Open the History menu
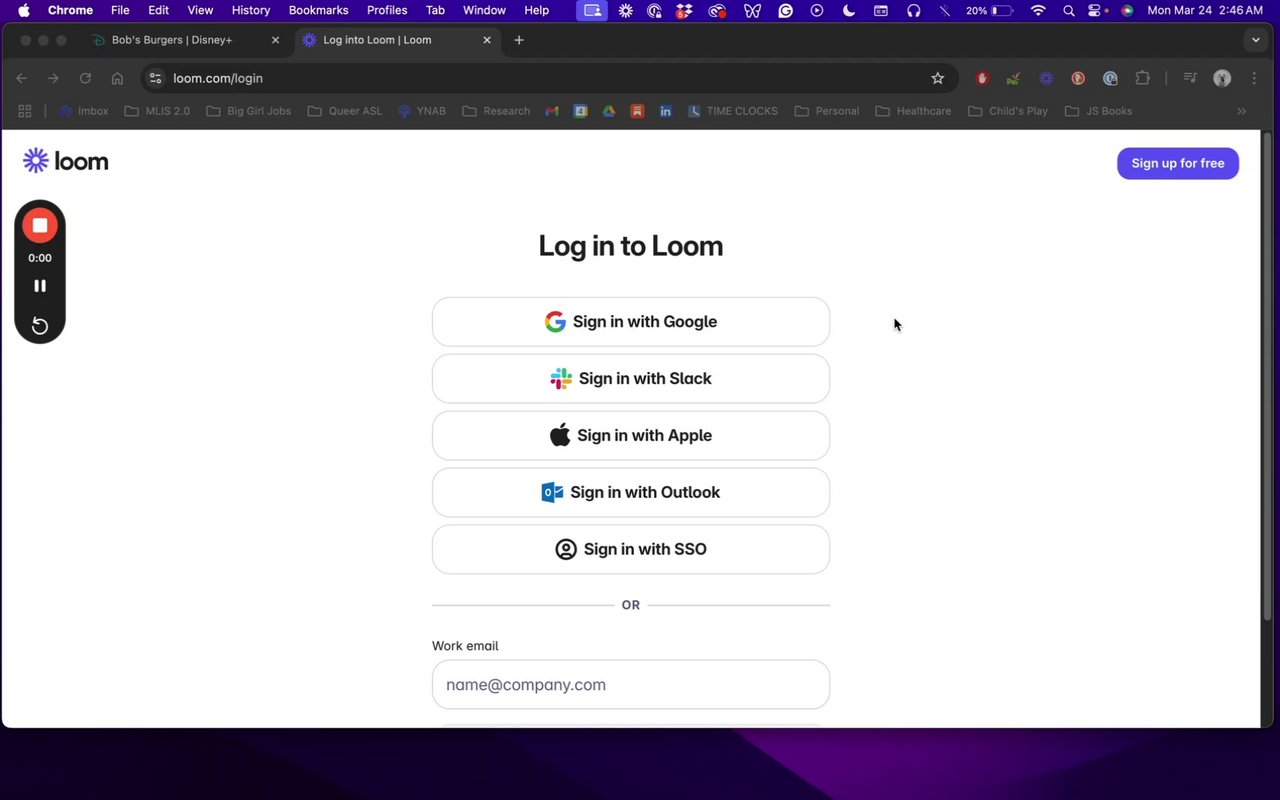The height and width of the screenshot is (800, 1280). (251, 10)
